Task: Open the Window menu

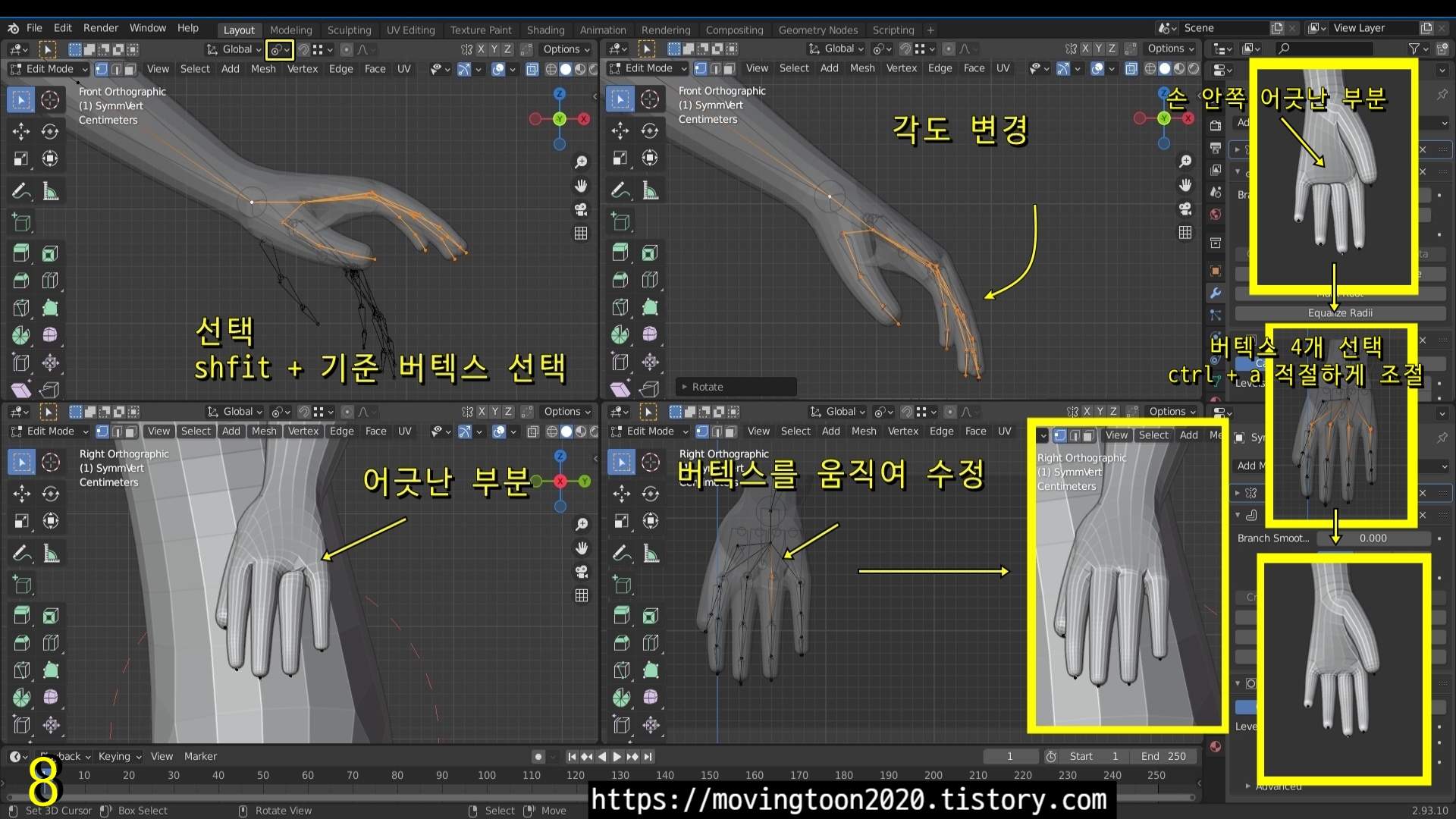Action: click(x=148, y=28)
